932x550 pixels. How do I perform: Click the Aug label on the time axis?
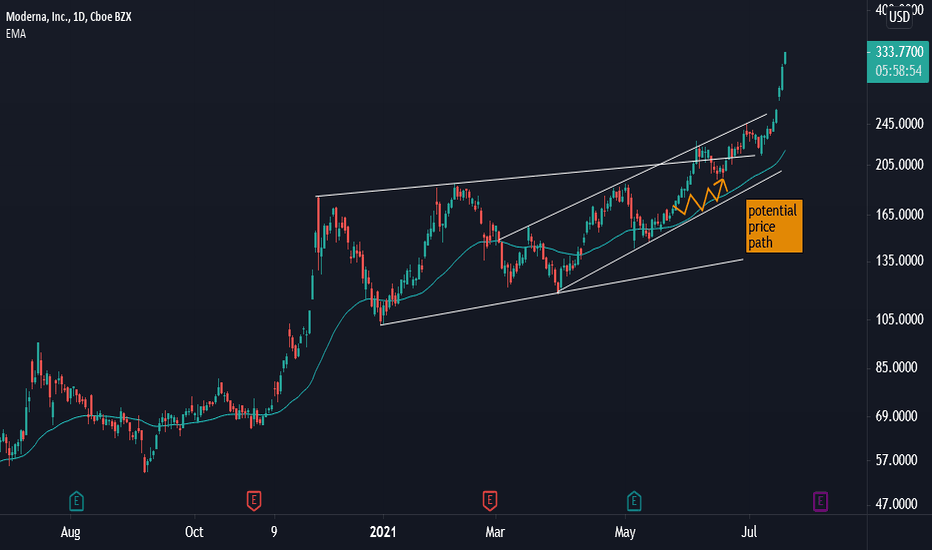(70, 532)
